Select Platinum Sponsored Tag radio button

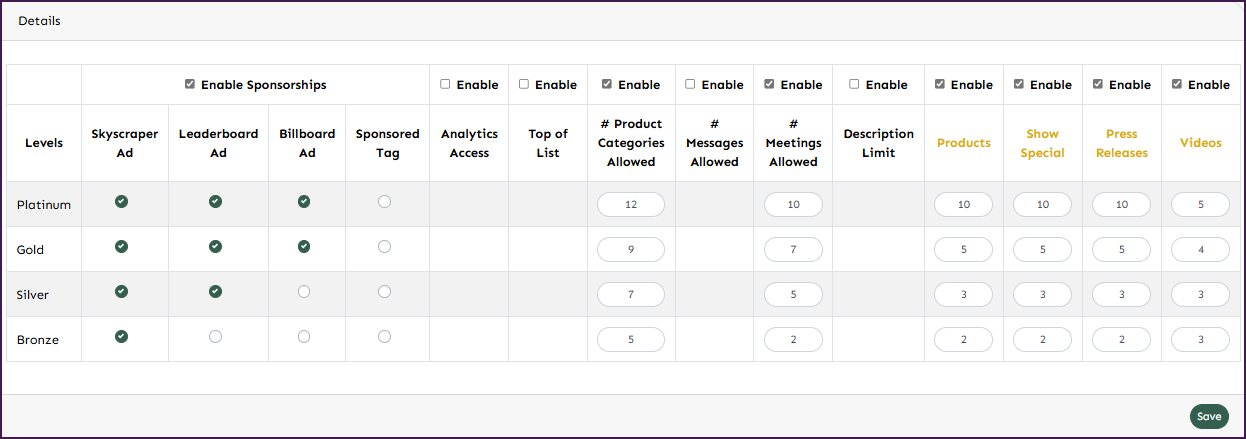coord(385,202)
